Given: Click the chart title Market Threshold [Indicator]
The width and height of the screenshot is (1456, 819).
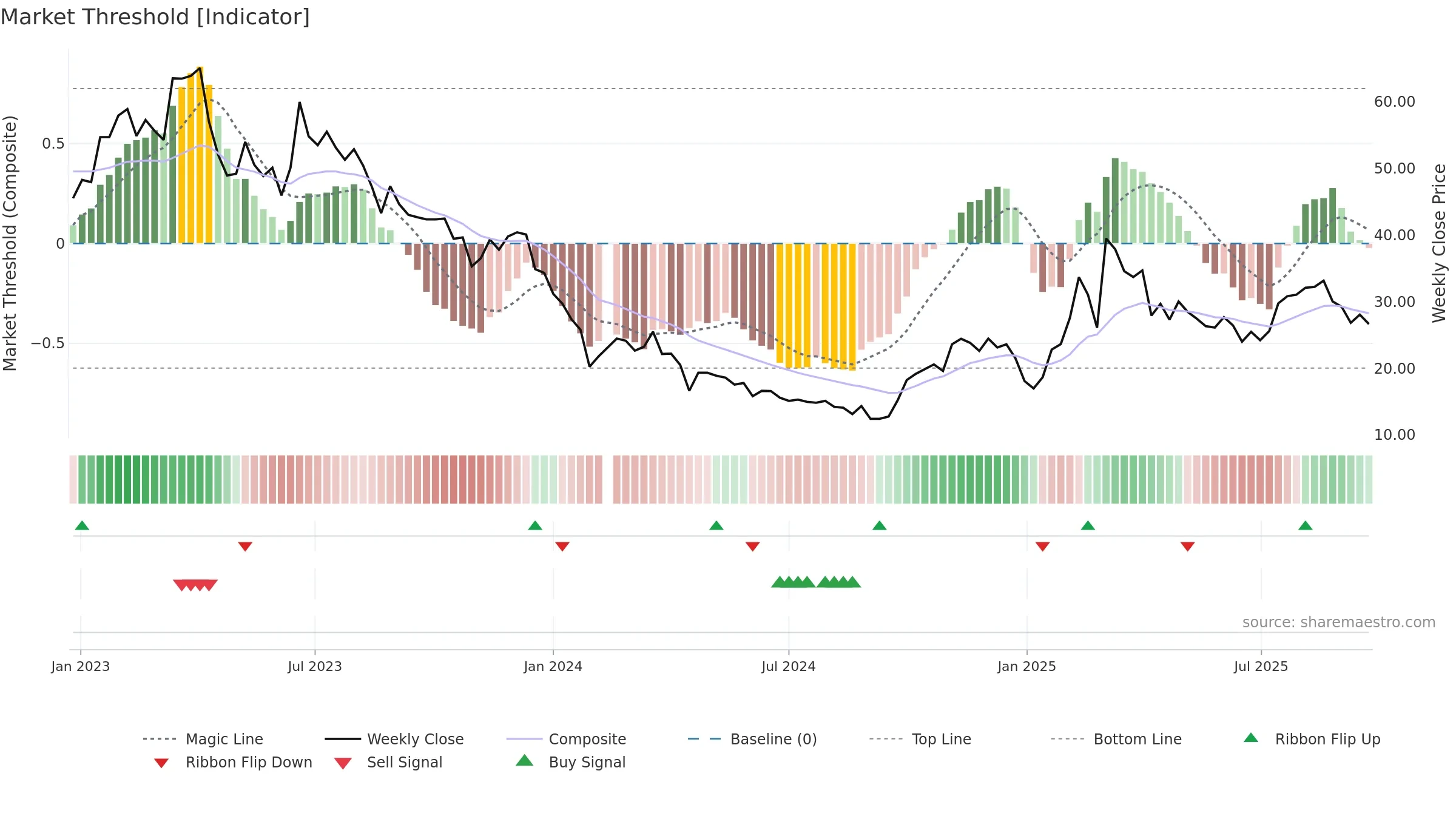Looking at the screenshot, I should (x=155, y=17).
